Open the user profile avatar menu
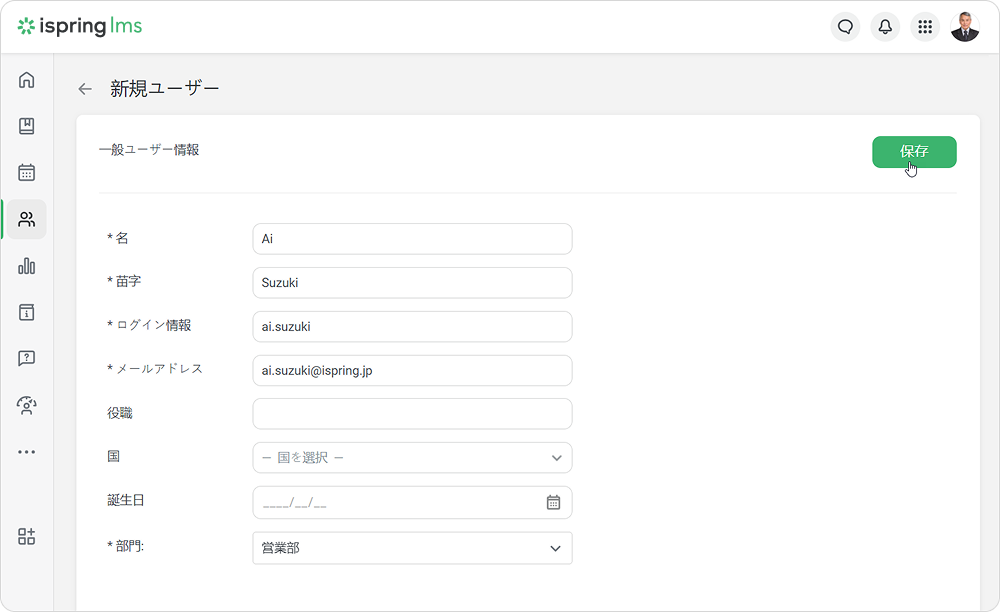Screen dimensions: 1000x612 click(x=965, y=27)
